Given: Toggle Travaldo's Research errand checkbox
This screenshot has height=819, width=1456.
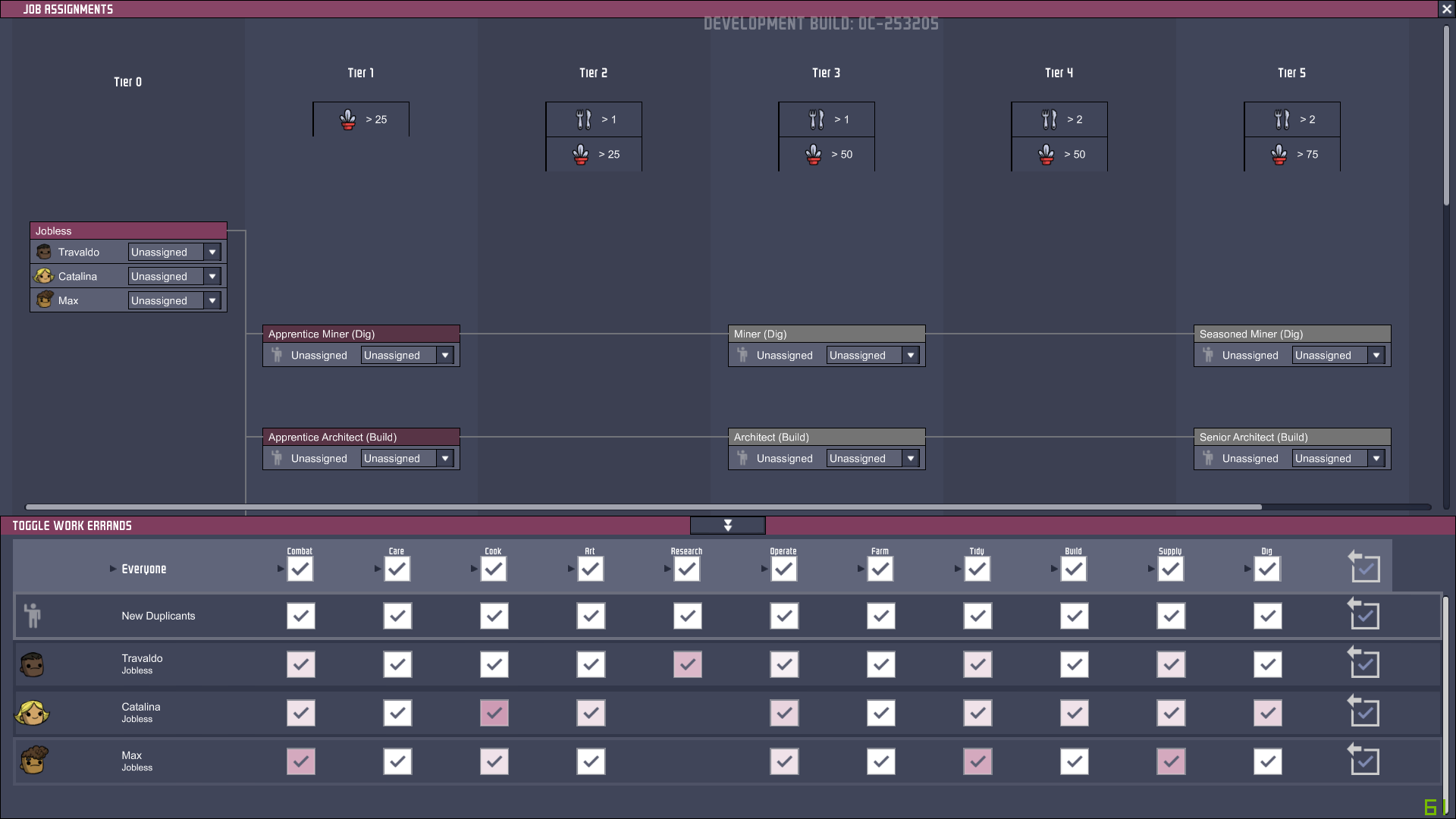Looking at the screenshot, I should 687,664.
